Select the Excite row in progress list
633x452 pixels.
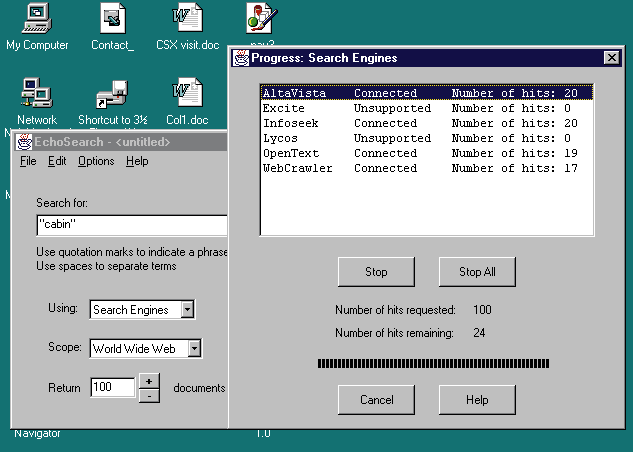(x=427, y=108)
